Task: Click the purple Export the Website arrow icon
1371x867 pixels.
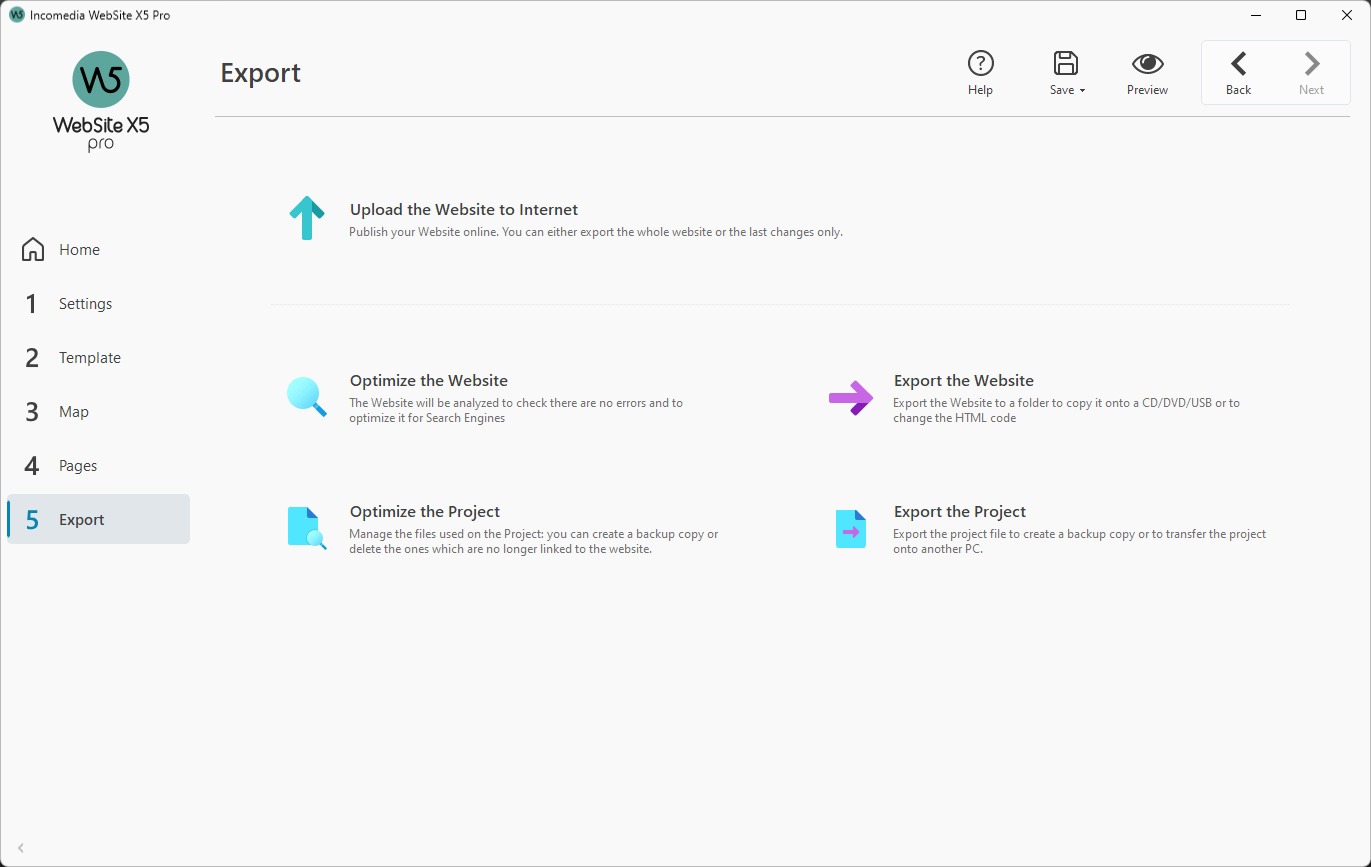Action: tap(850, 397)
